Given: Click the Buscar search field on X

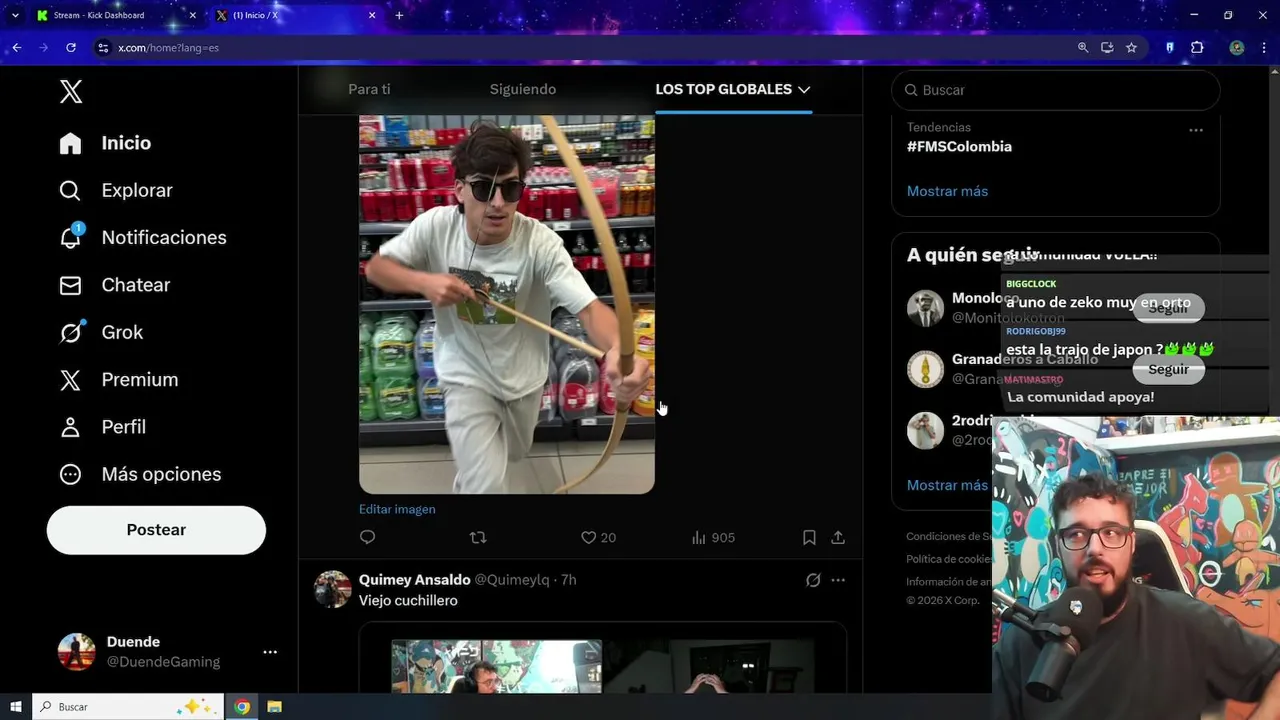Looking at the screenshot, I should tap(1055, 90).
